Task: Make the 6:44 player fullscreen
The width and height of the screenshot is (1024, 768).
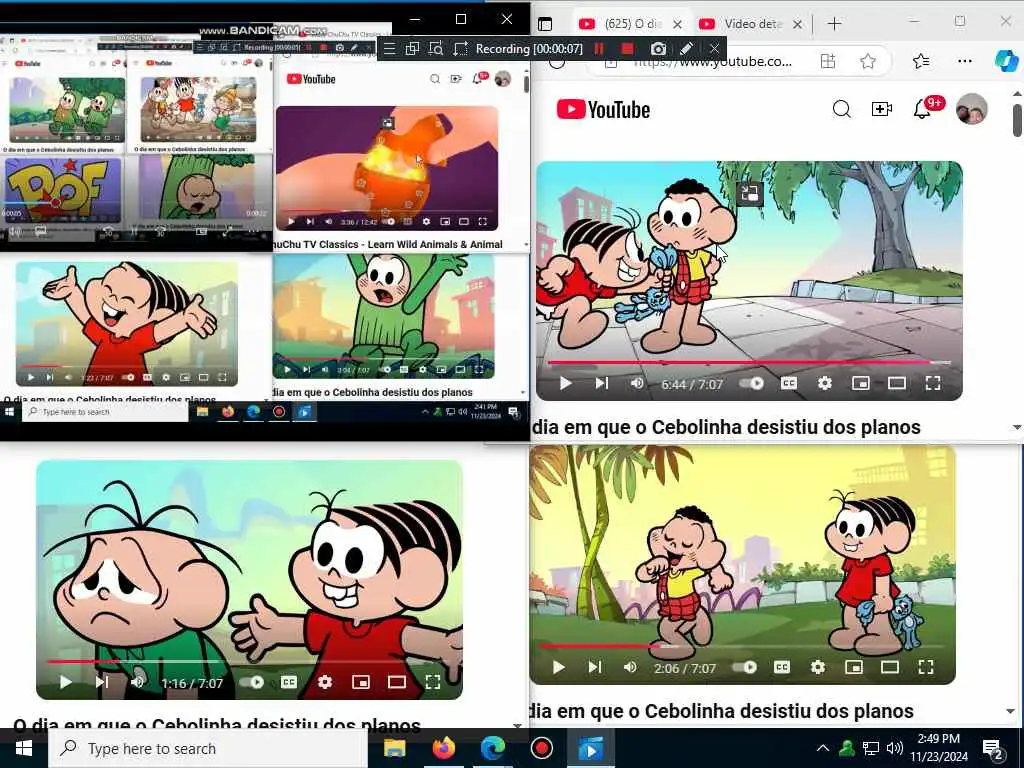Action: click(933, 383)
